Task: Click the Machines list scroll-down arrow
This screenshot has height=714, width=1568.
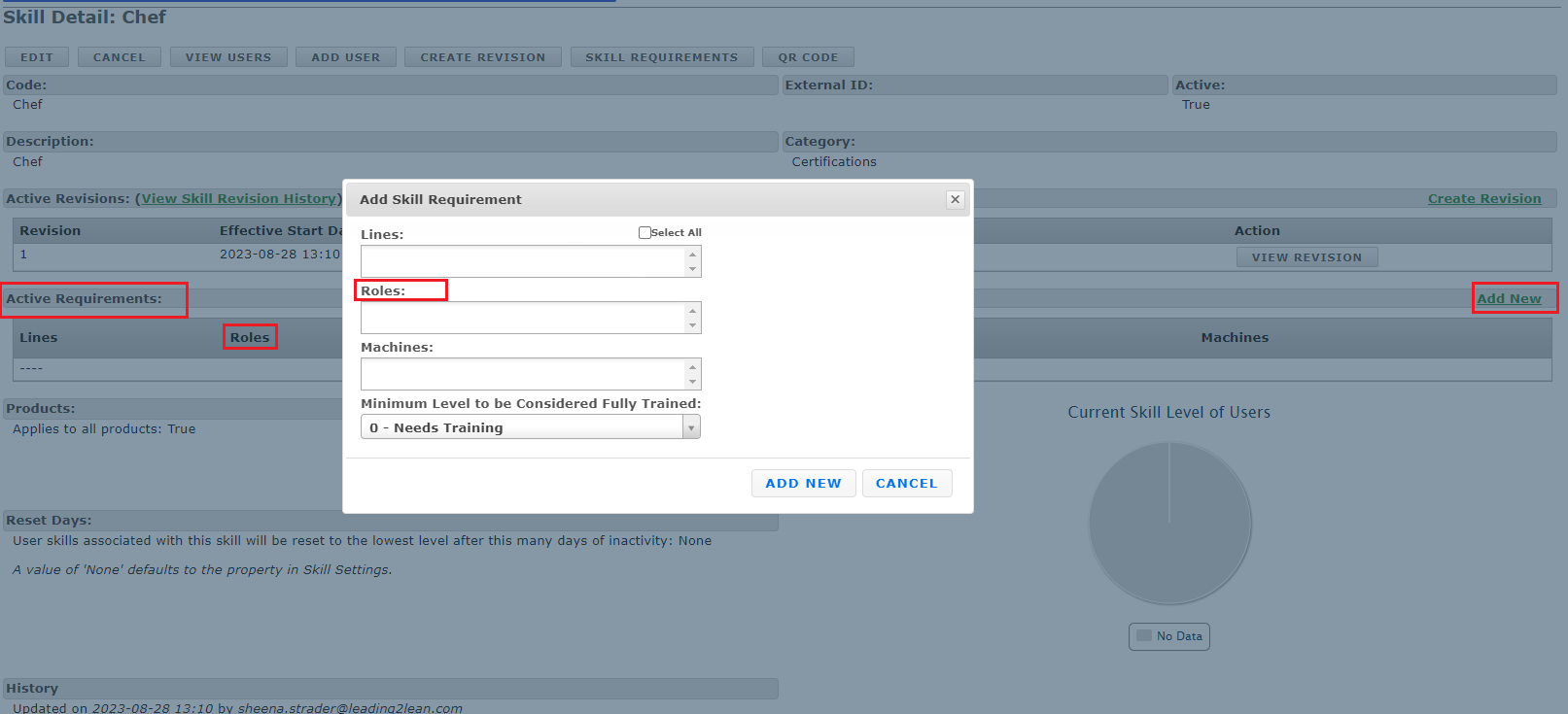Action: pos(692,382)
